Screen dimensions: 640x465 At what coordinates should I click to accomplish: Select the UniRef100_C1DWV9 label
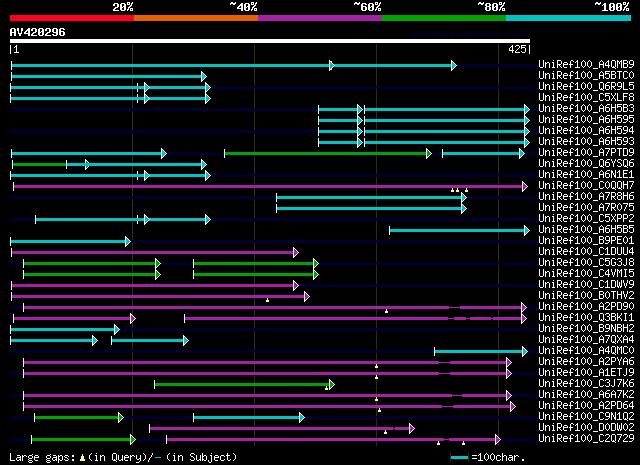point(586,285)
